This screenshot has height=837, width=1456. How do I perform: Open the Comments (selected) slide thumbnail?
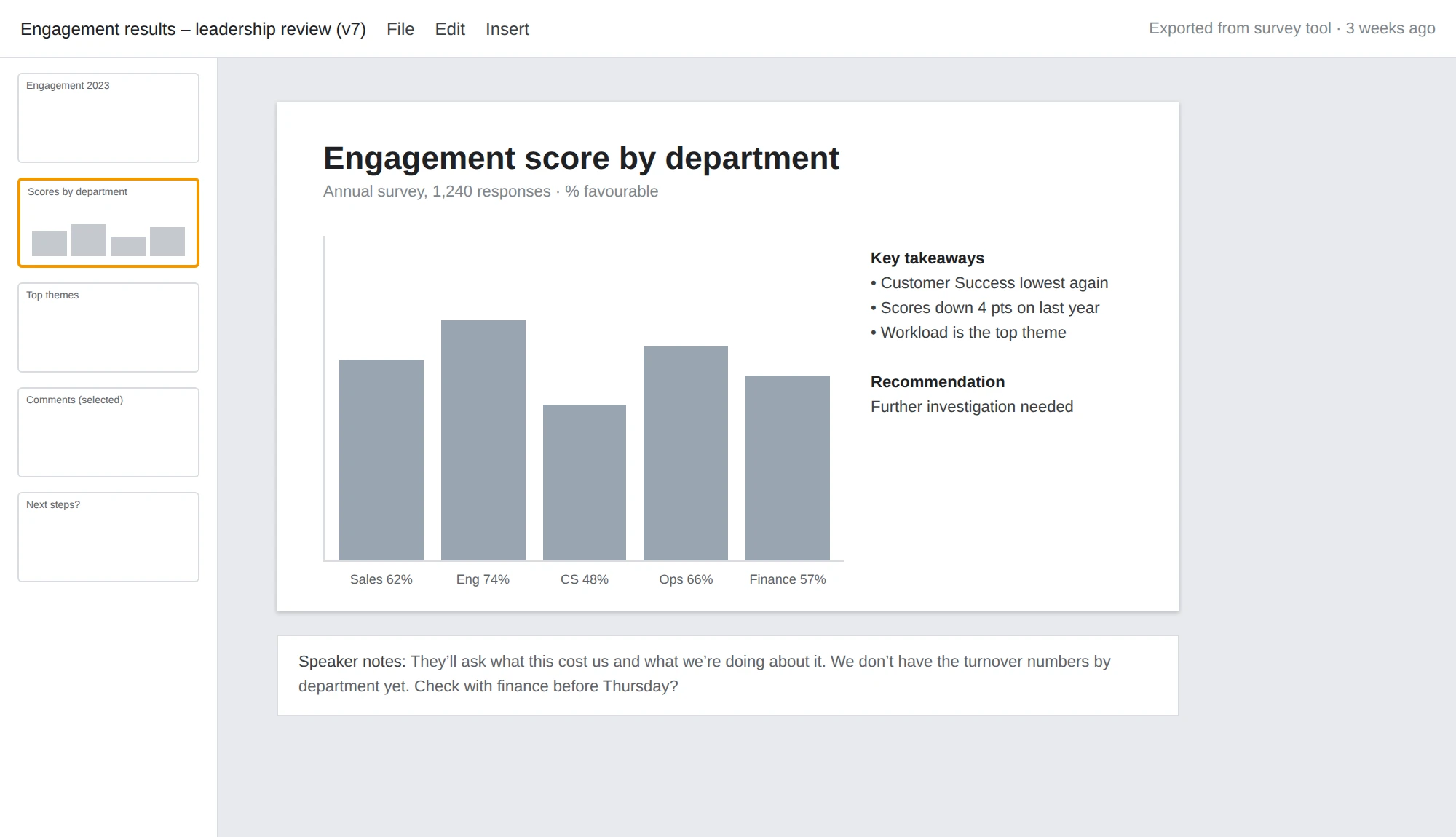108,432
